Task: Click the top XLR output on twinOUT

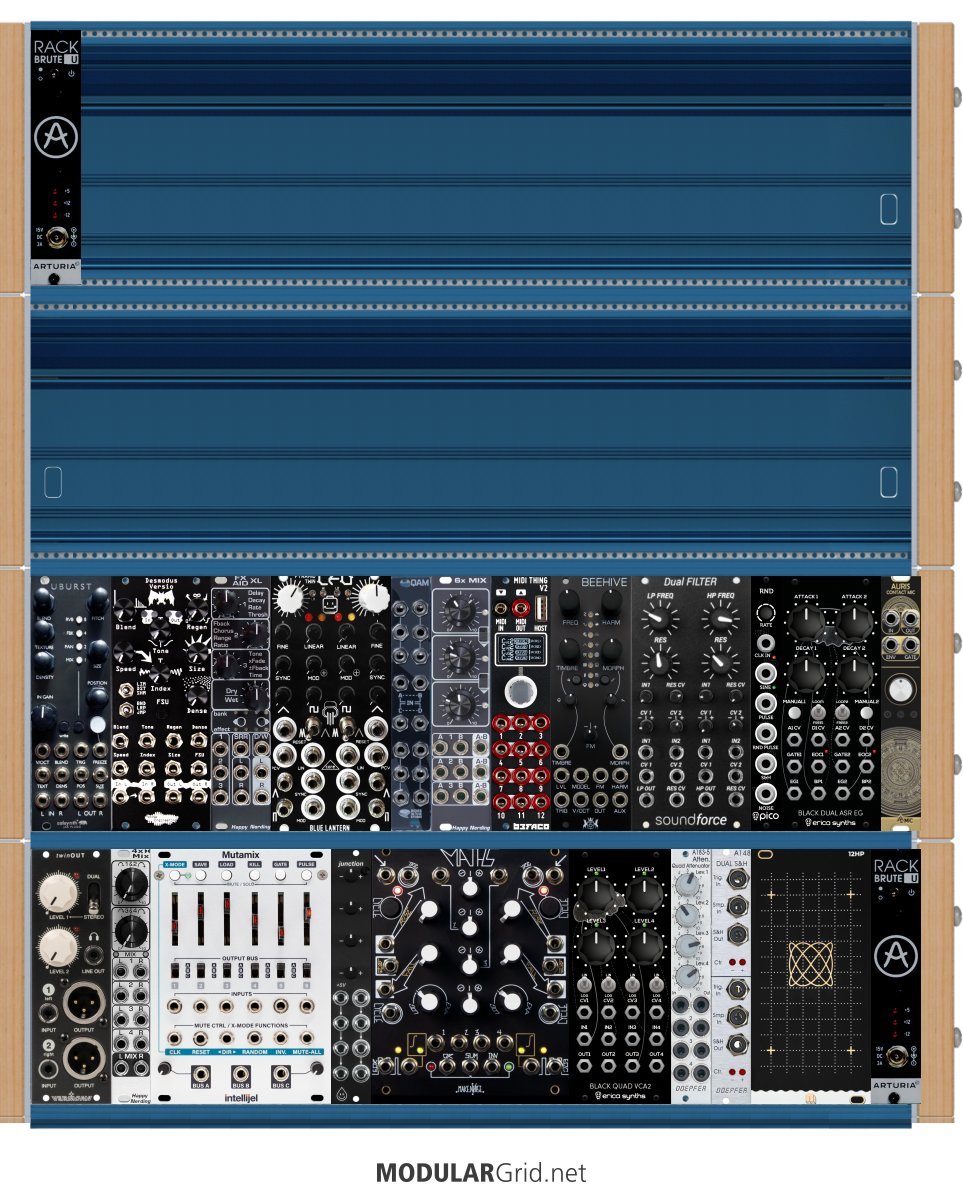Action: (84, 1003)
